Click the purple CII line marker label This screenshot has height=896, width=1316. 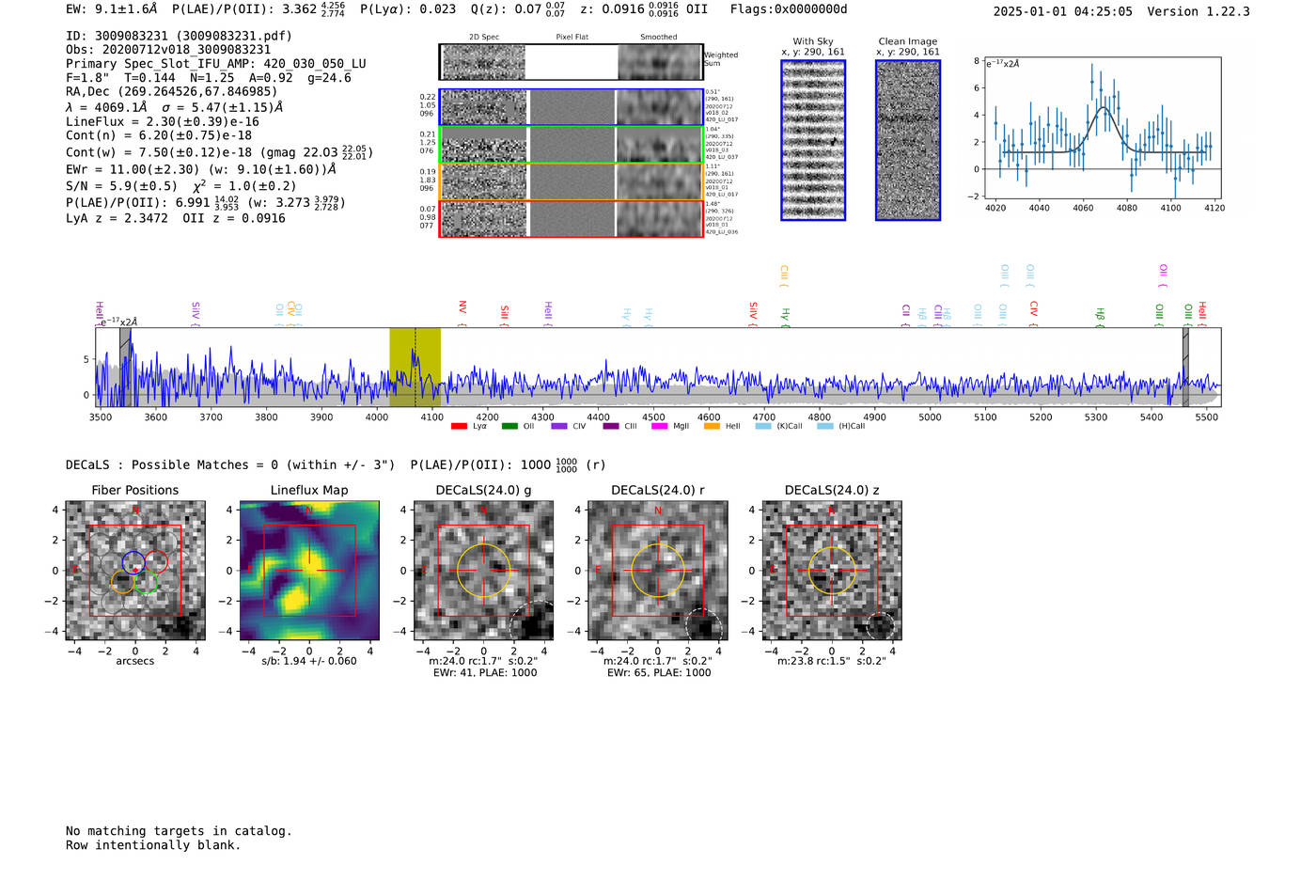click(906, 315)
